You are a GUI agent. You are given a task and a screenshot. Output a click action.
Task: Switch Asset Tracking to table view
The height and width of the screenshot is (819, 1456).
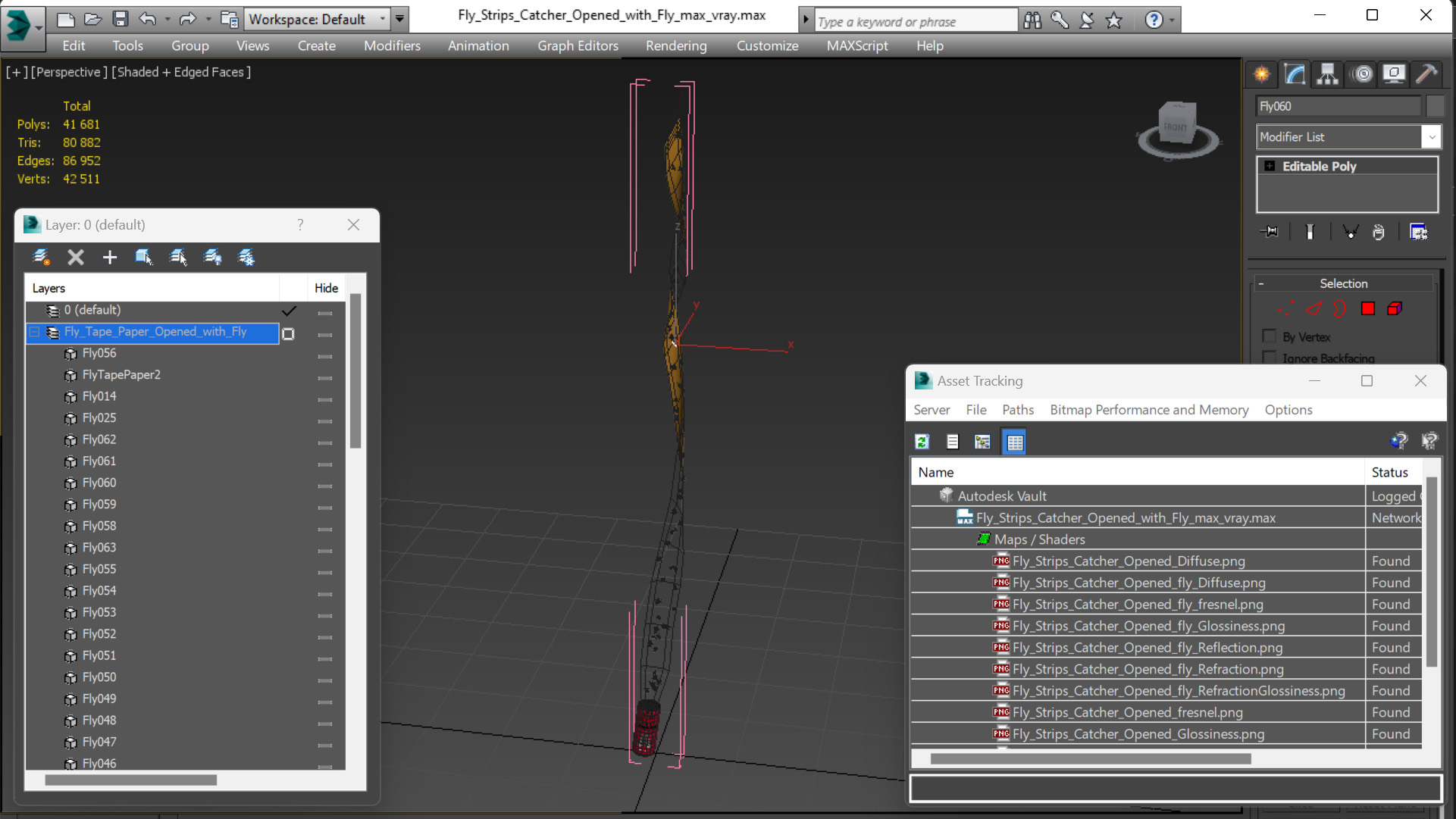pos(1014,442)
